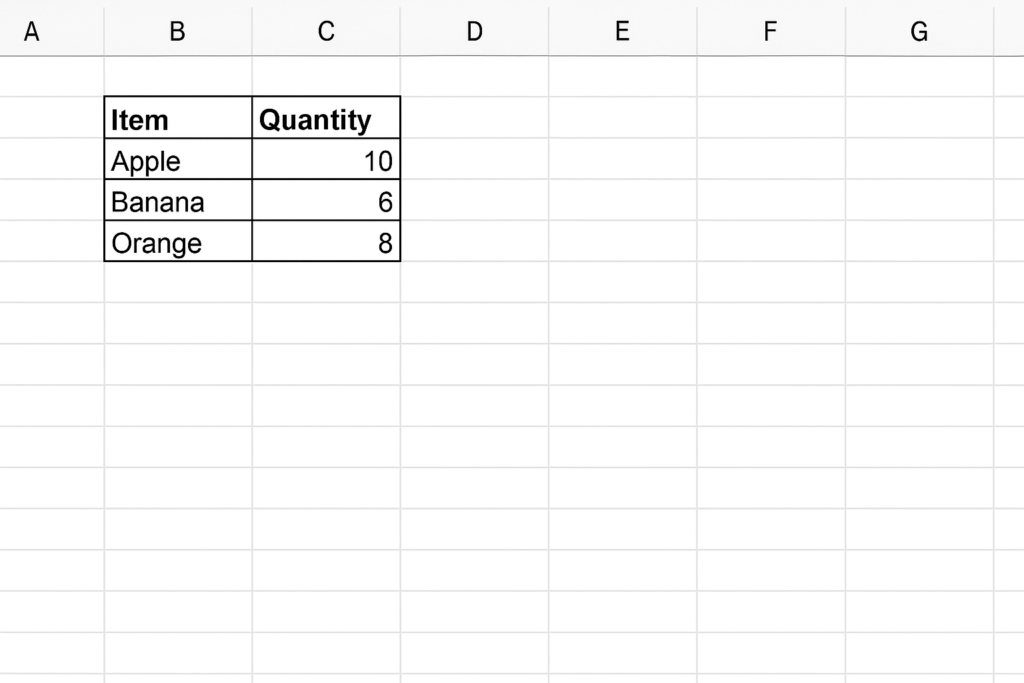
Task: Click empty cell right of the 10 value
Action: pos(474,159)
